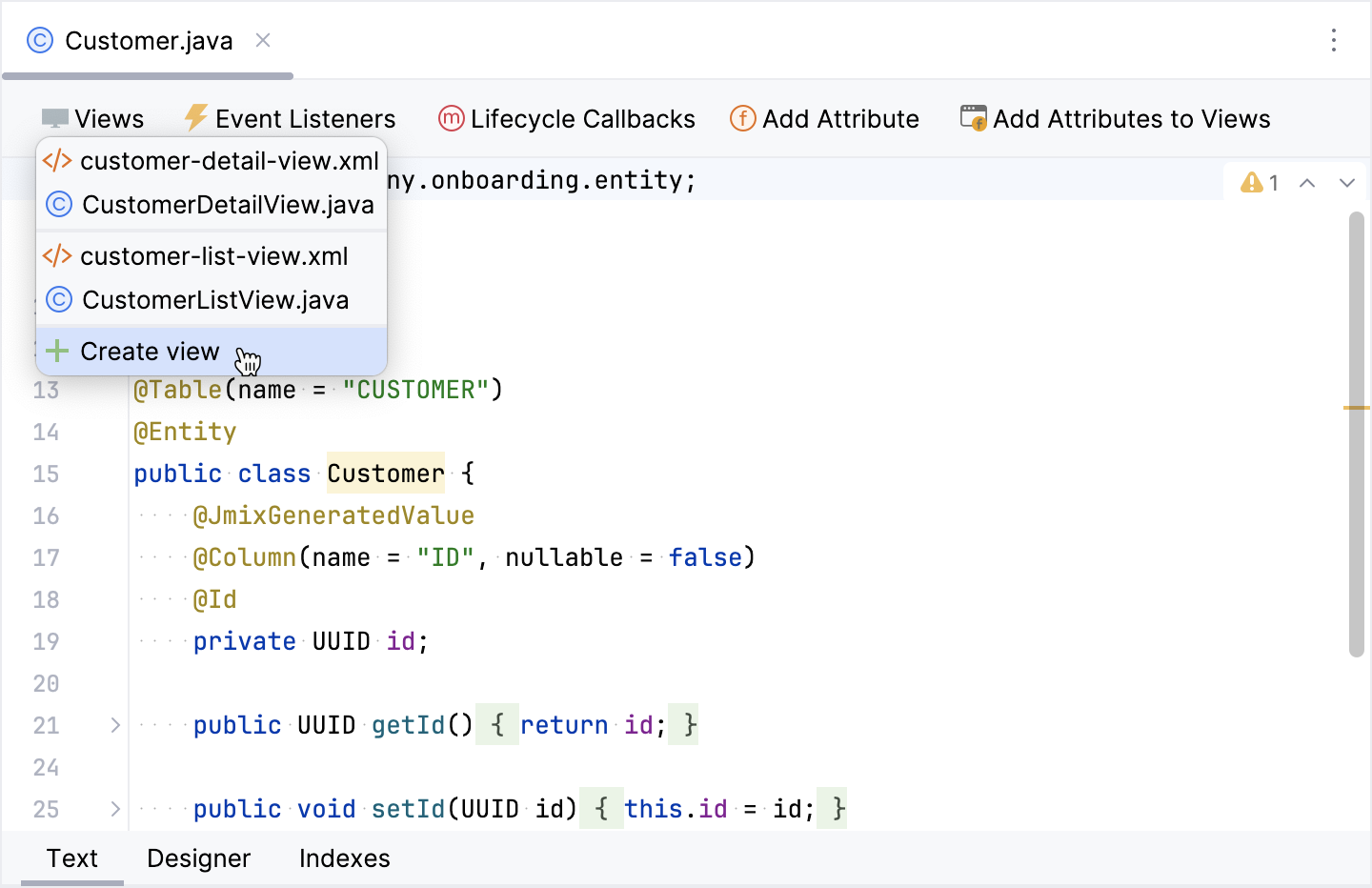The width and height of the screenshot is (1372, 888).
Task: Click Create view with plus icon
Action: 150,352
